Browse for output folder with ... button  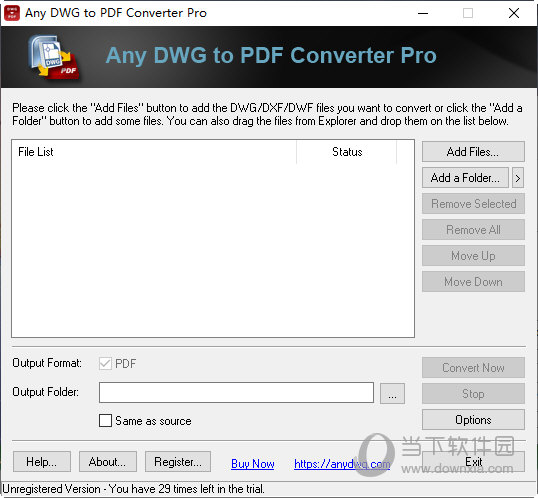pos(392,394)
